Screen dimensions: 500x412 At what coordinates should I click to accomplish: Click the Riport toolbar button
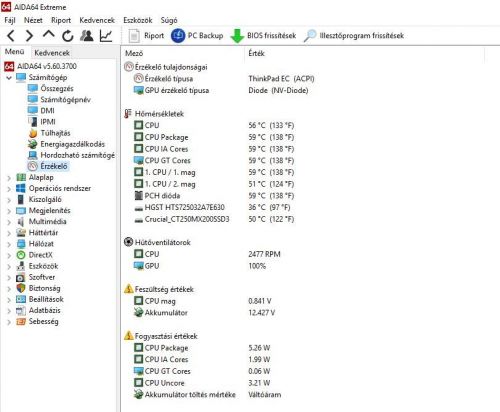146,36
